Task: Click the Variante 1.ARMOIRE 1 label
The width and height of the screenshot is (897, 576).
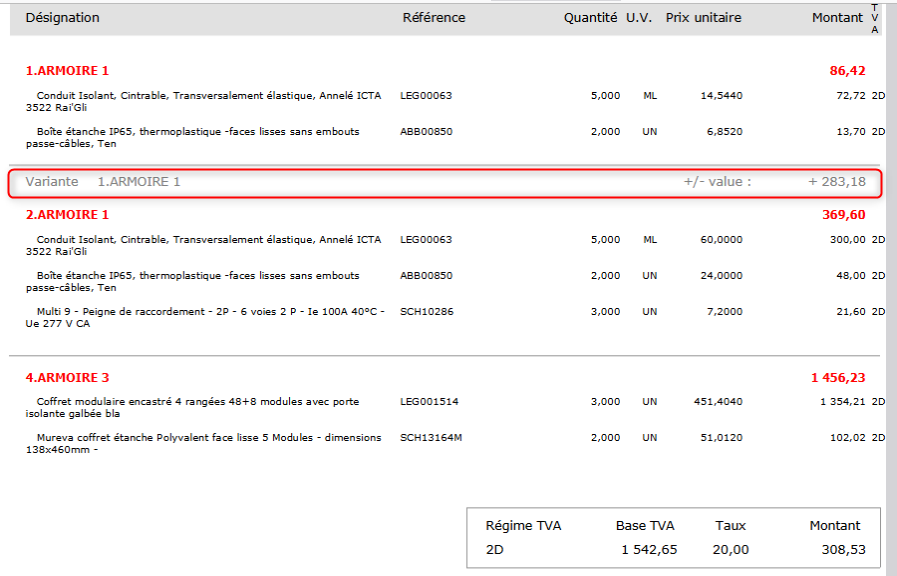Action: coord(102,181)
